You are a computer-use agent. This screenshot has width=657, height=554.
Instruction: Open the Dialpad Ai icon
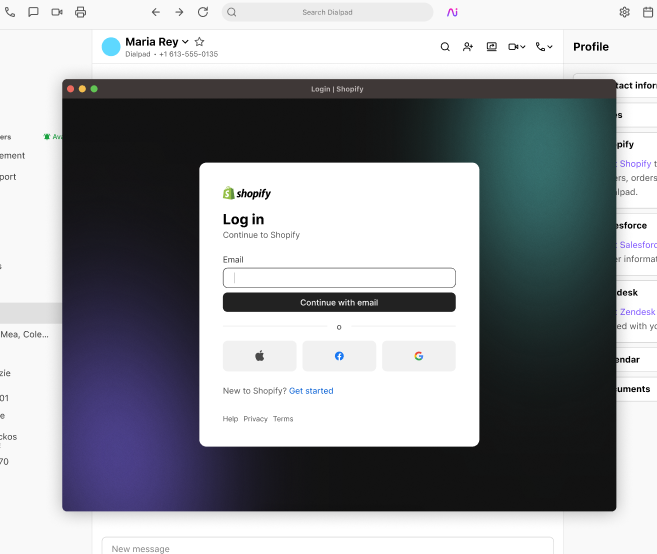[x=452, y=12]
